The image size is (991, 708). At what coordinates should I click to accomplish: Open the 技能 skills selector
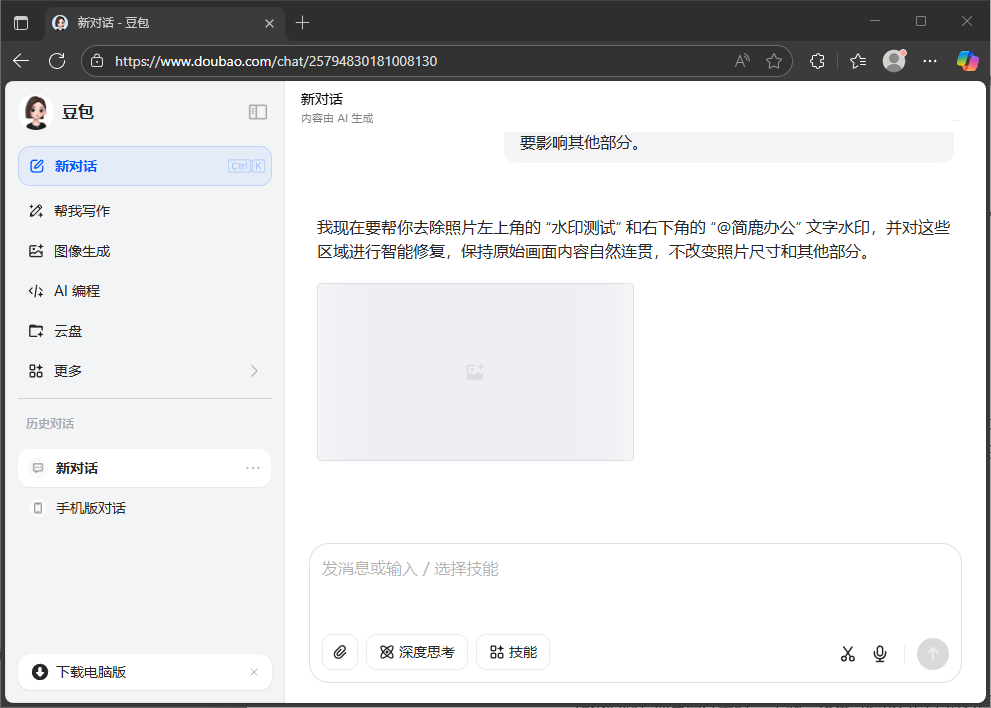(512, 652)
